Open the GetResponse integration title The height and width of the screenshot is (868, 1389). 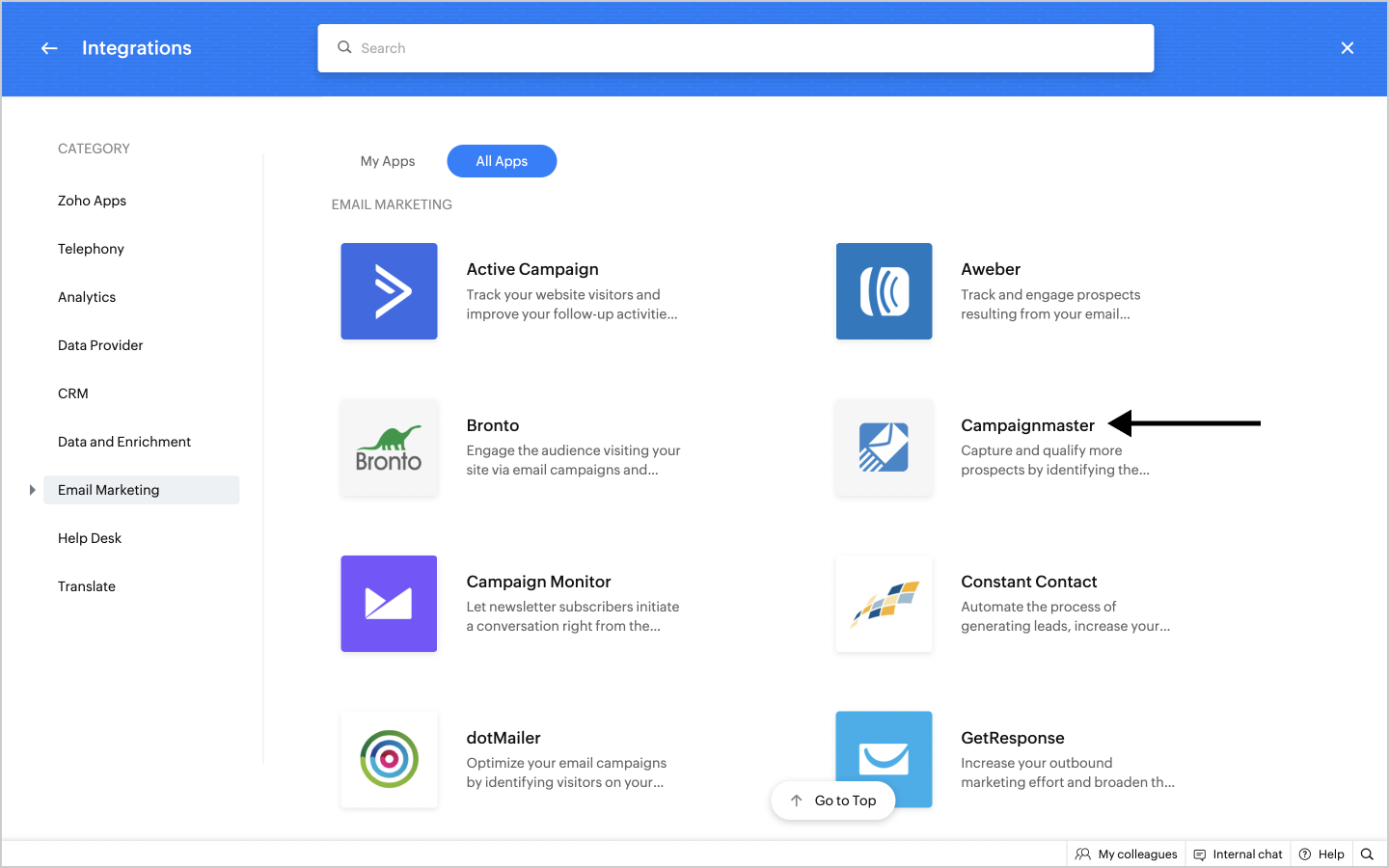point(1013,738)
